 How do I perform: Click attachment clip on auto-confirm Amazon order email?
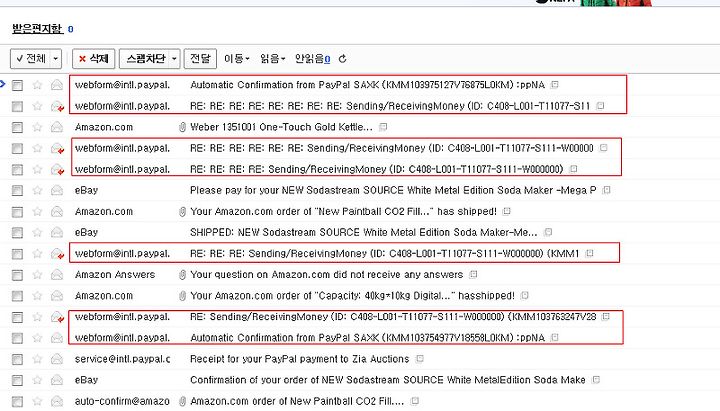(182, 401)
